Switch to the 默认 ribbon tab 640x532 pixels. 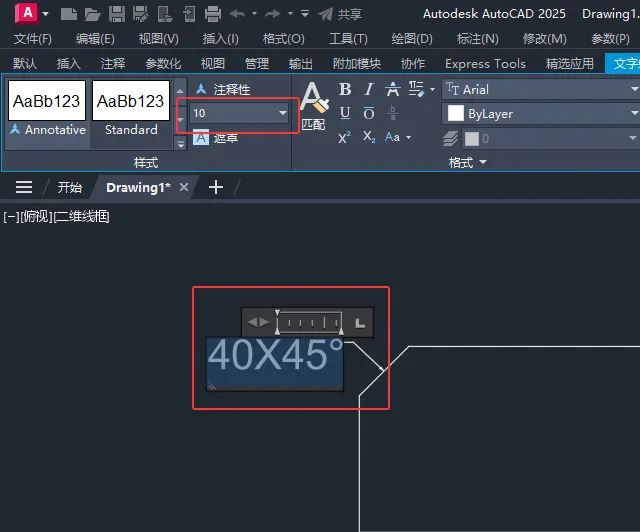[24, 63]
